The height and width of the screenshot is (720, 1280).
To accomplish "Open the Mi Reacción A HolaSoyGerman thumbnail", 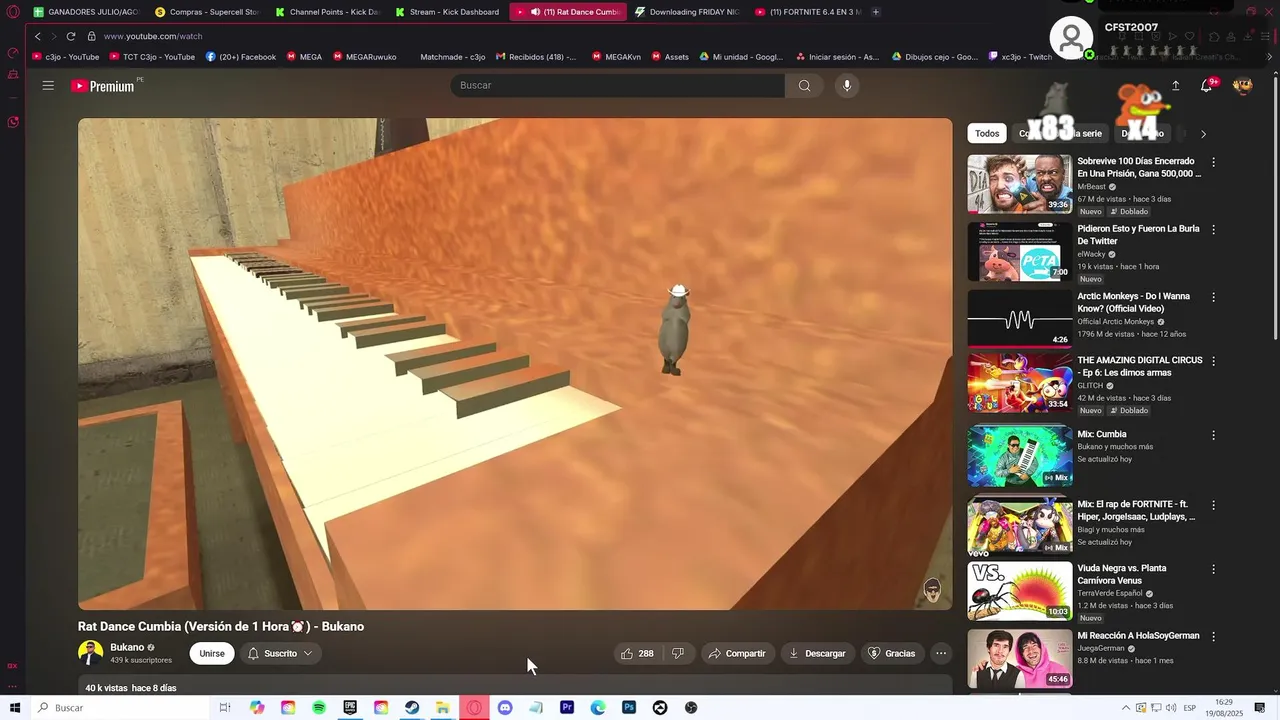I will pos(1019,658).
